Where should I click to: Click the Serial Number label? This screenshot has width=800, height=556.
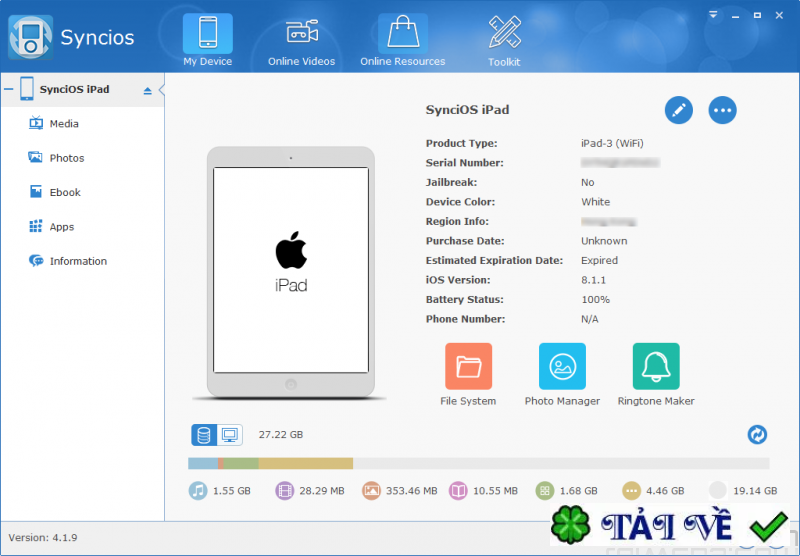464,163
